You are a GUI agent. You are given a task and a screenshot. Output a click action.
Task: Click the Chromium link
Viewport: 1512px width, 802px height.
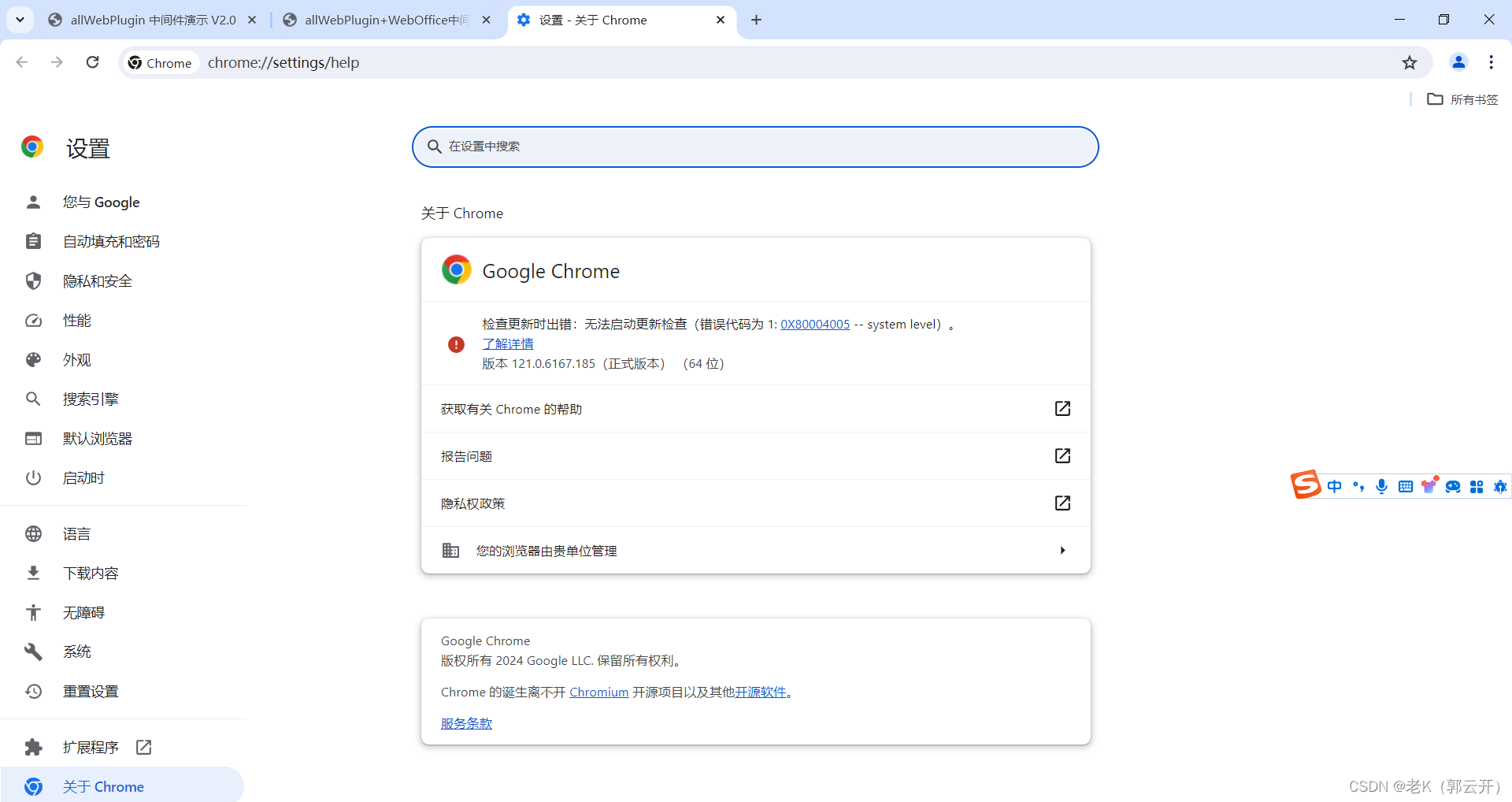tap(599, 692)
